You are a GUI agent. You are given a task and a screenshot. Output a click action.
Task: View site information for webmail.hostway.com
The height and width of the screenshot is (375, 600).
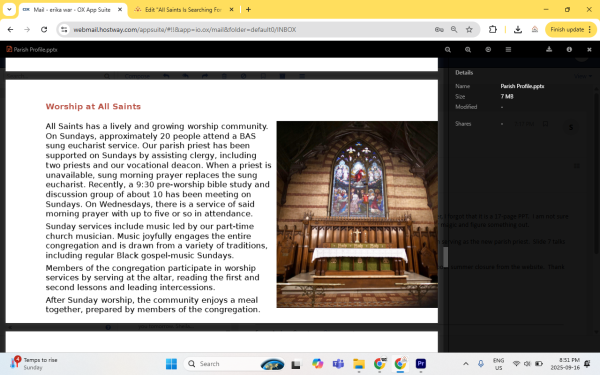click(x=64, y=29)
